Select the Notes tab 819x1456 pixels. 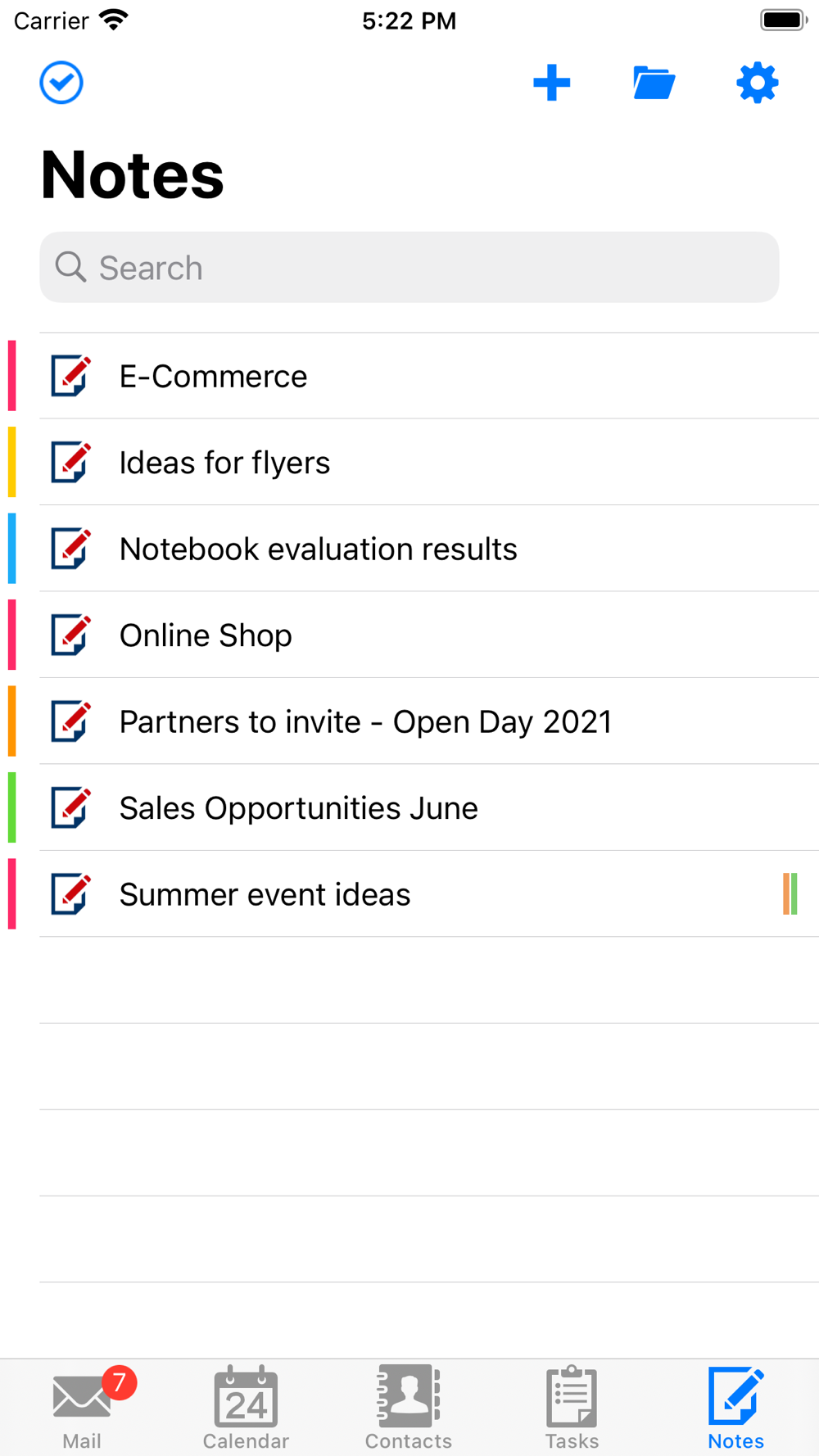pyautogui.click(x=735, y=1407)
